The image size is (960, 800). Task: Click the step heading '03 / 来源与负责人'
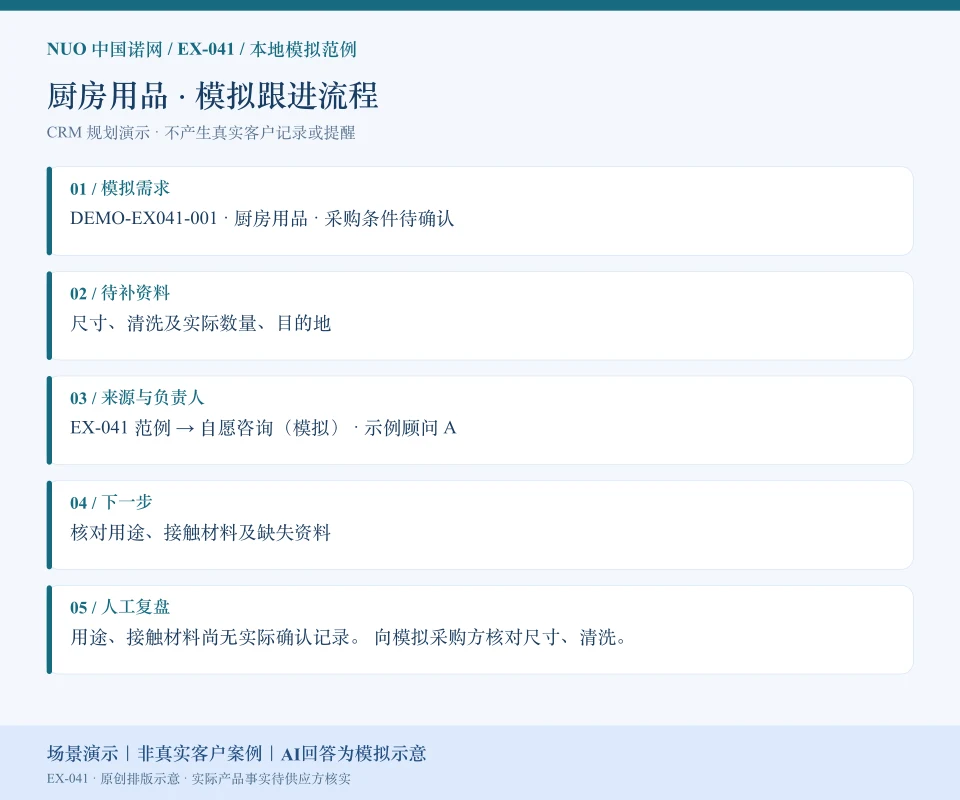tap(137, 398)
